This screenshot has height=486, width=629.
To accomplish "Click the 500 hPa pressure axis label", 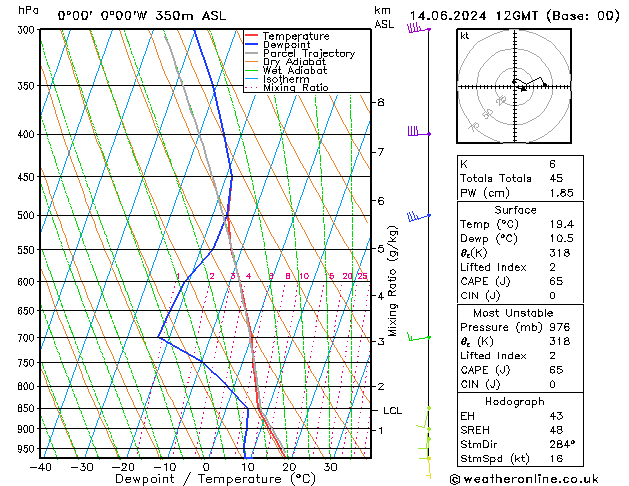I will click(28, 215).
